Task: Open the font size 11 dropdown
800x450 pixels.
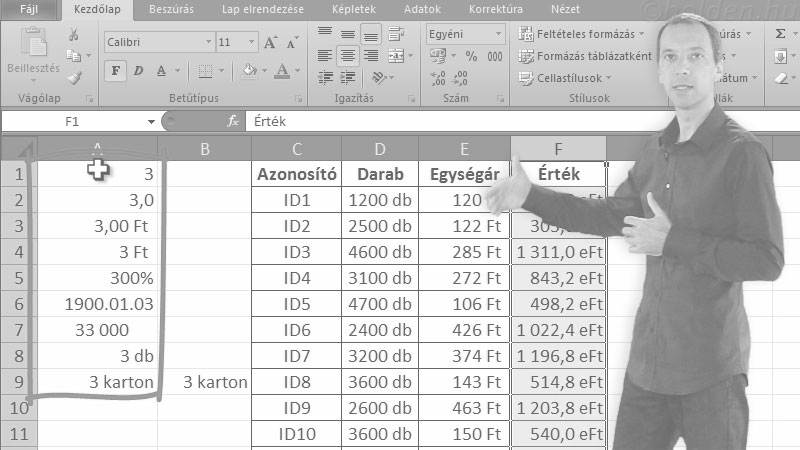Action: pyautogui.click(x=251, y=42)
